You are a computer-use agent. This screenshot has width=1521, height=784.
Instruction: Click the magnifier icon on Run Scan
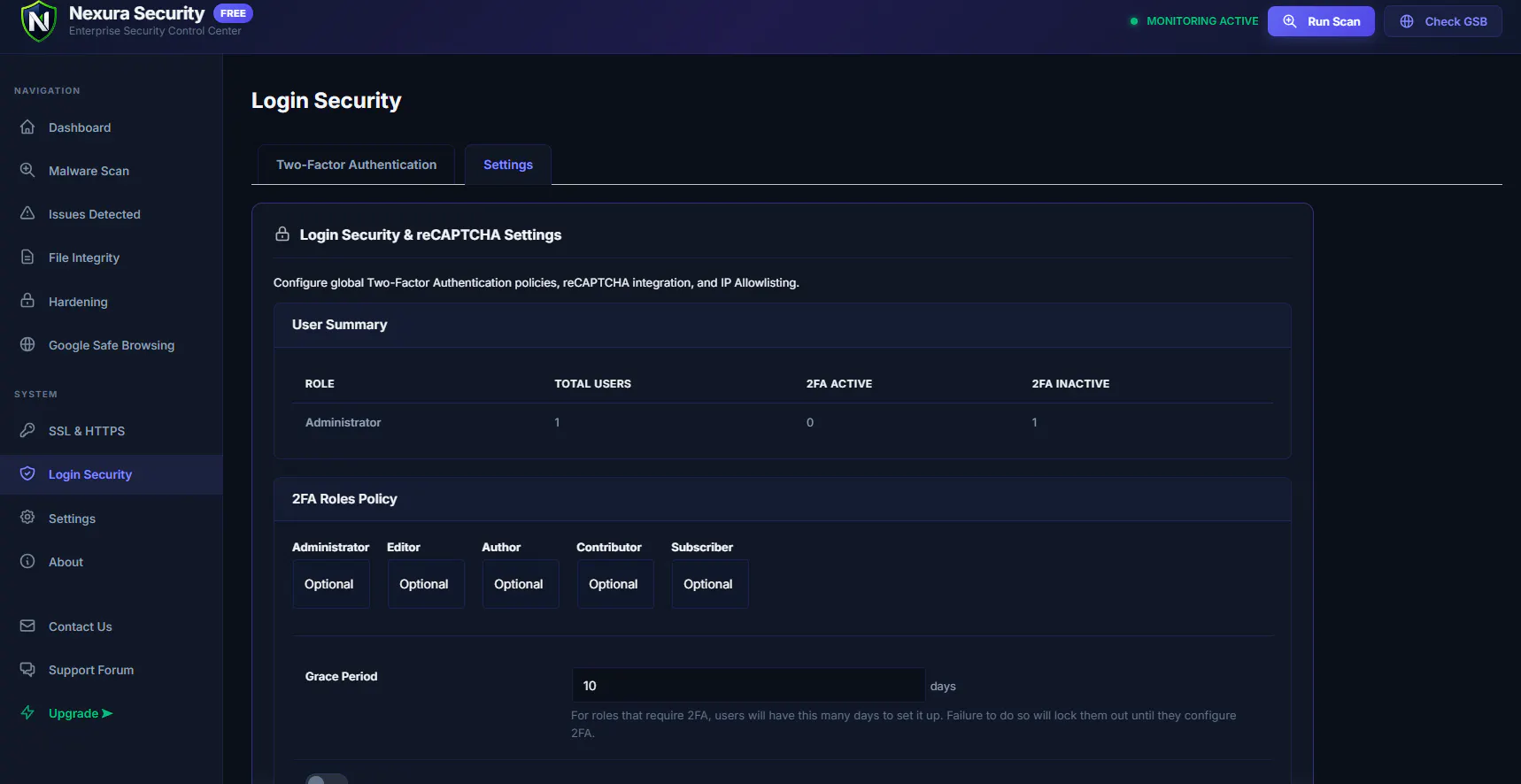tap(1290, 21)
